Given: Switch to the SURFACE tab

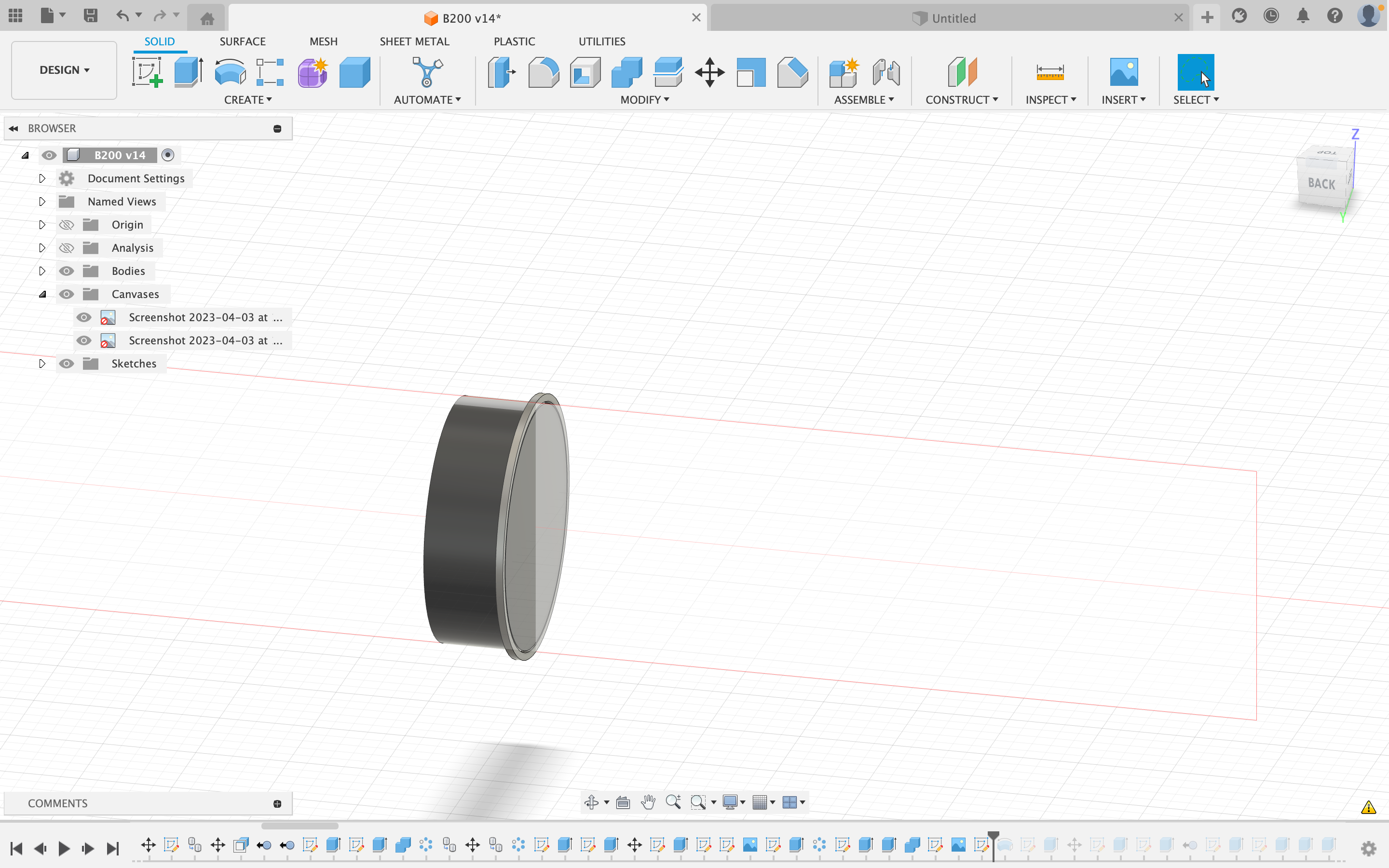Looking at the screenshot, I should [242, 41].
